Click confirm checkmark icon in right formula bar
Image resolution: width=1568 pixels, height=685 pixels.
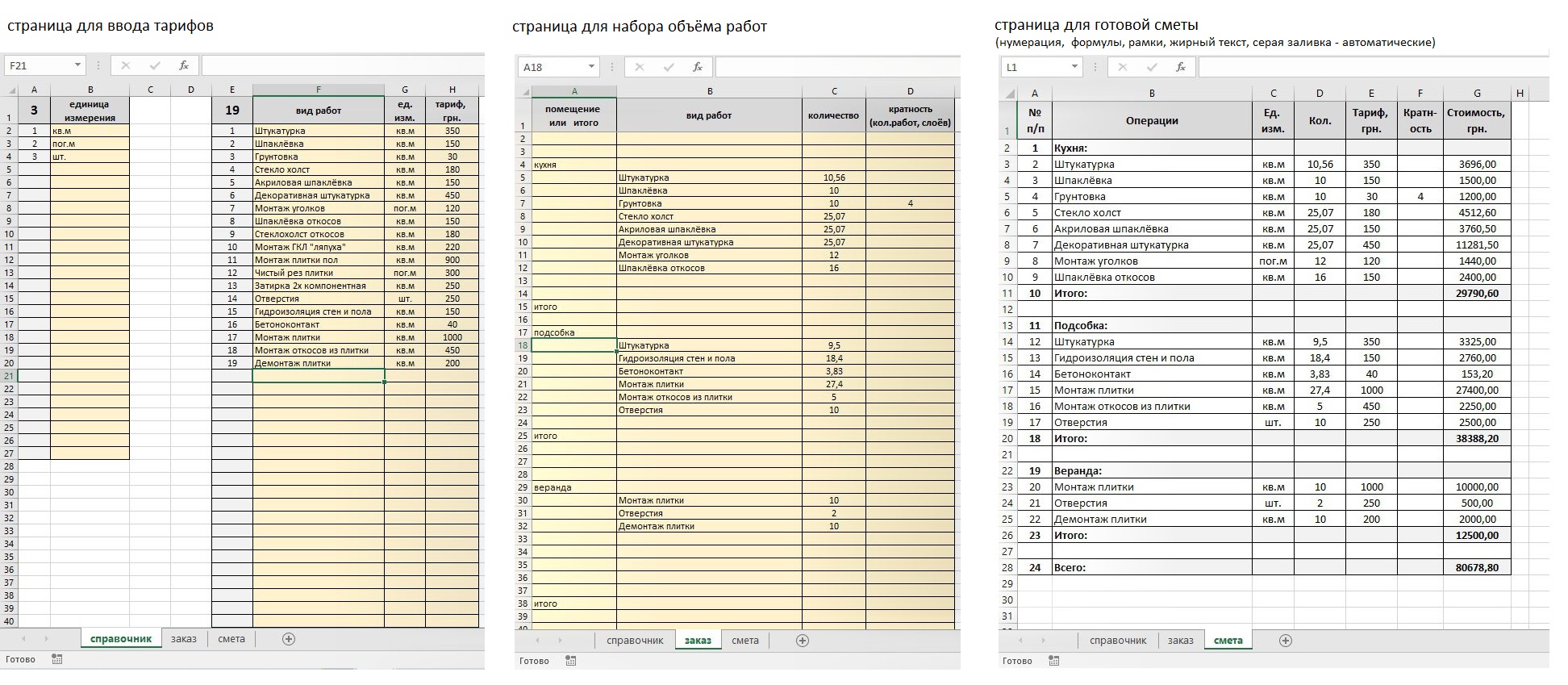(x=1152, y=67)
